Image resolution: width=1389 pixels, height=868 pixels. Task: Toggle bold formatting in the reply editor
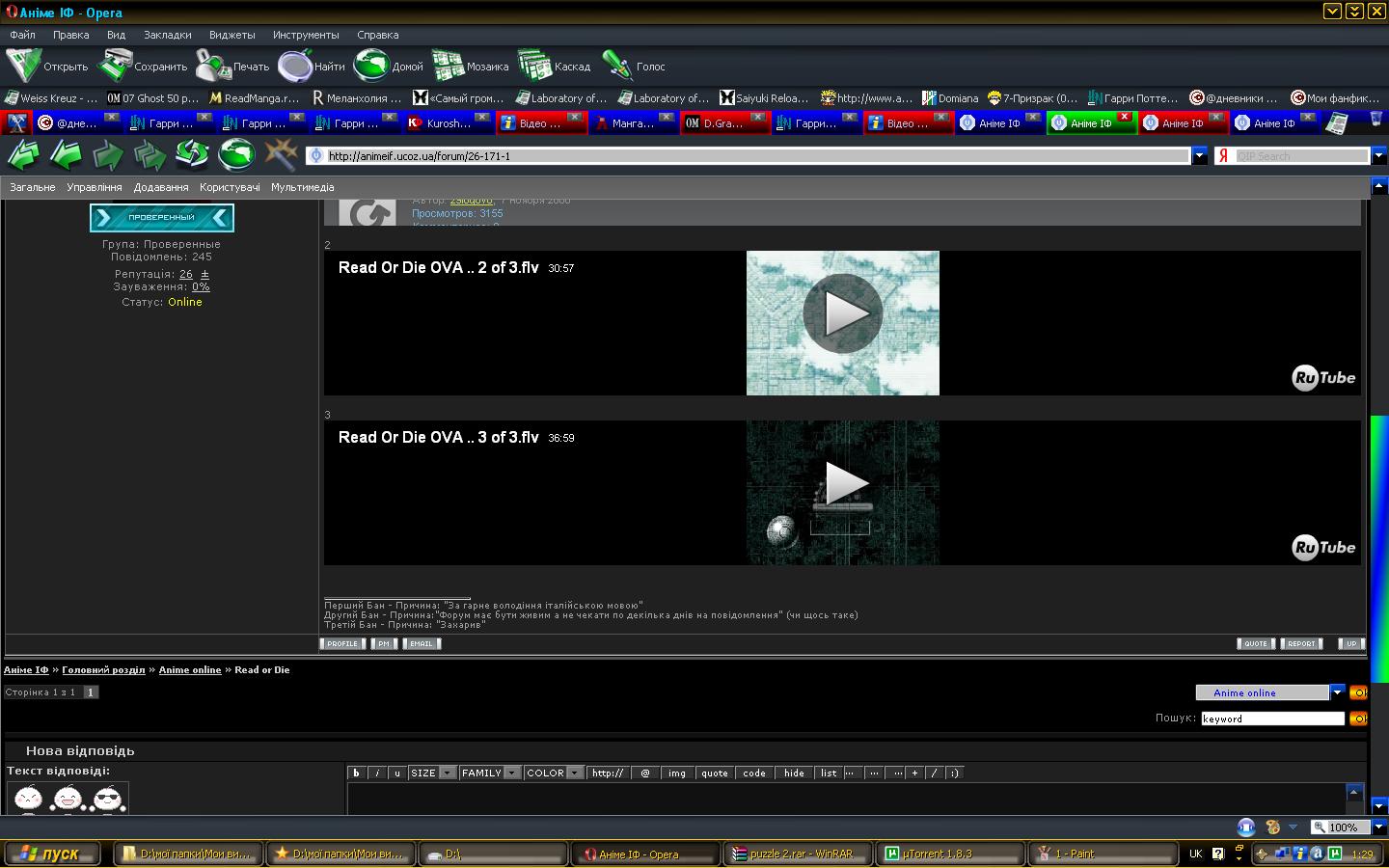tap(356, 773)
